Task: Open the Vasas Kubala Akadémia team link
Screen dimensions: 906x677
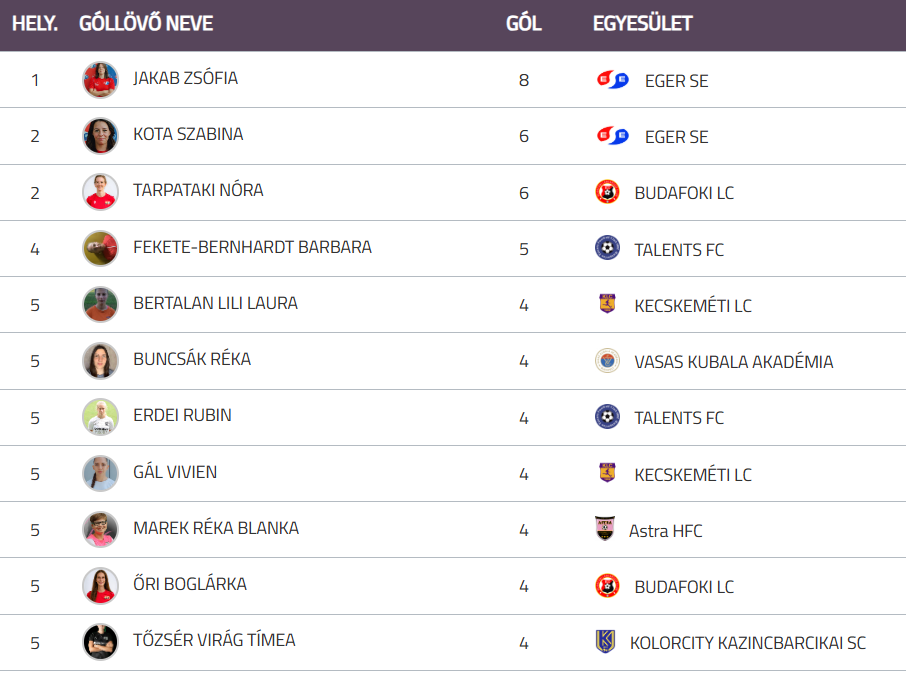Action: [733, 362]
